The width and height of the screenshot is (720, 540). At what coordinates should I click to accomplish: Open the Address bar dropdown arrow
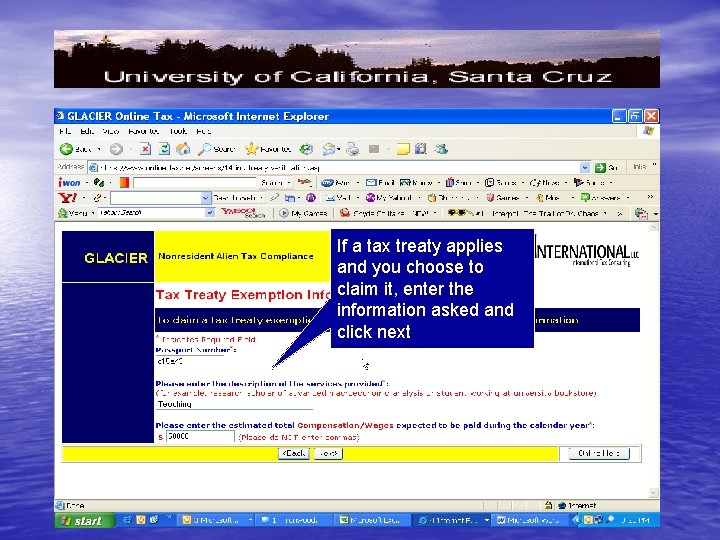tap(585, 168)
